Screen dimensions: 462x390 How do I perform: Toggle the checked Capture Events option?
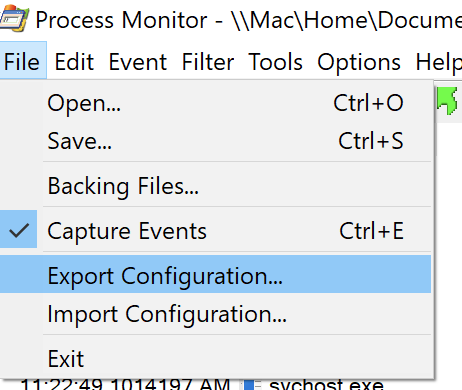215,231
